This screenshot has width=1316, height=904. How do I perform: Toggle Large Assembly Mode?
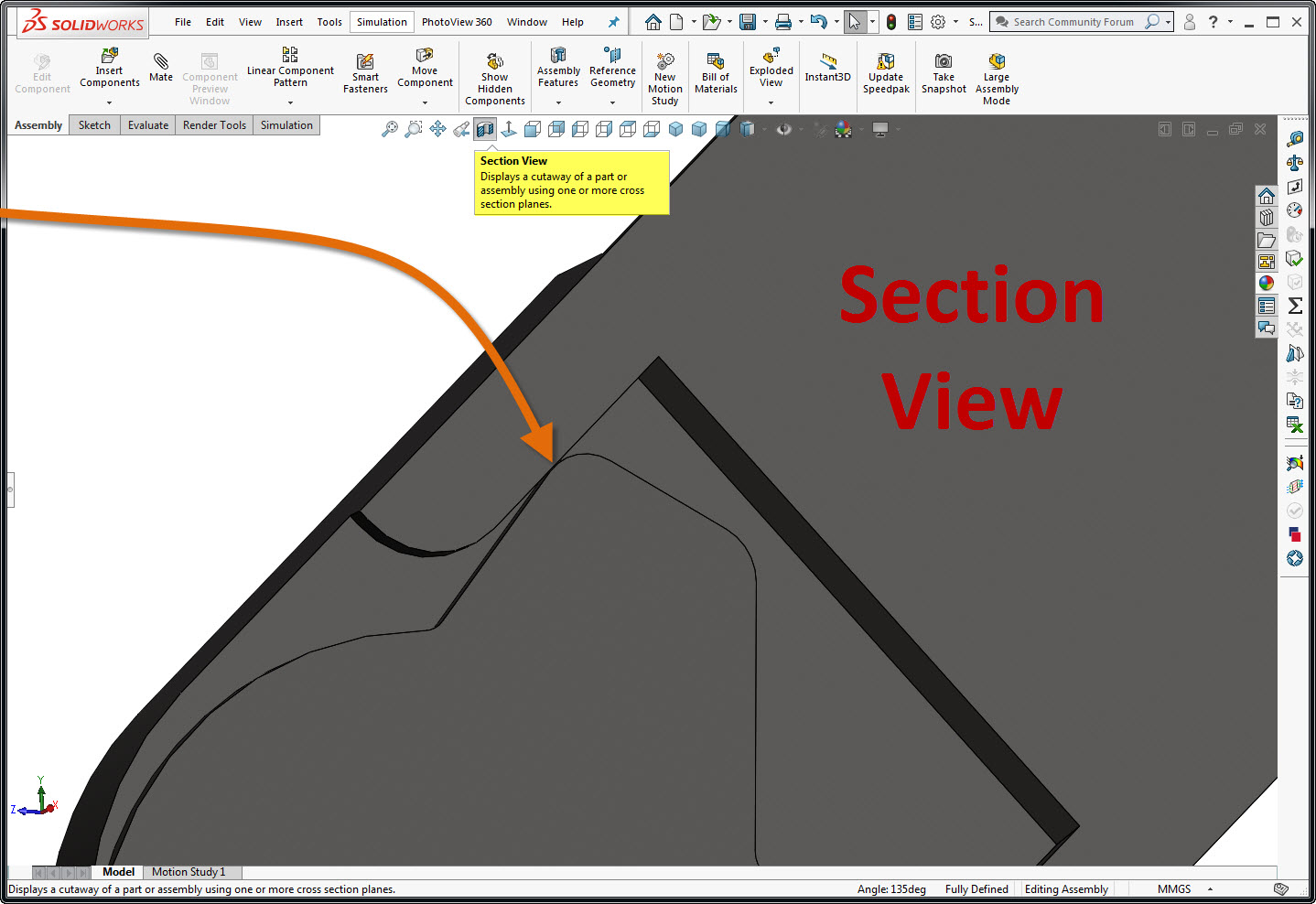pyautogui.click(x=997, y=79)
